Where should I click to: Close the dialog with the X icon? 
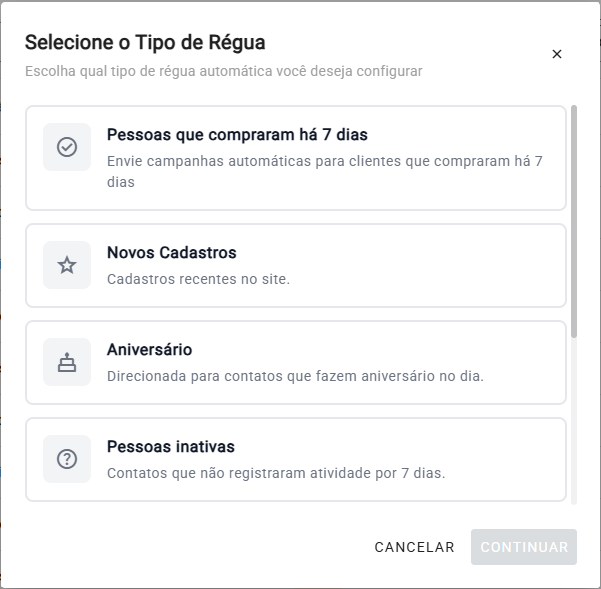(557, 54)
